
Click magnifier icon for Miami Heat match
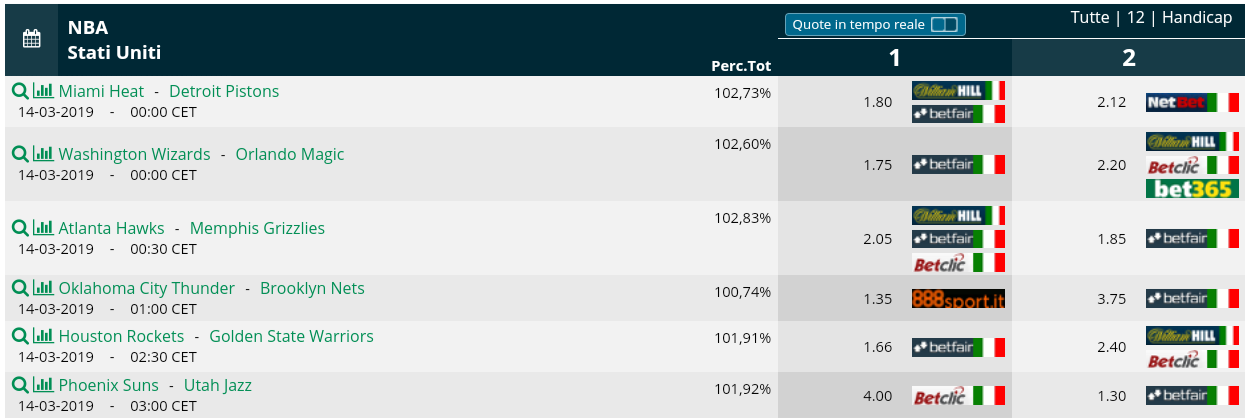(x=19, y=91)
